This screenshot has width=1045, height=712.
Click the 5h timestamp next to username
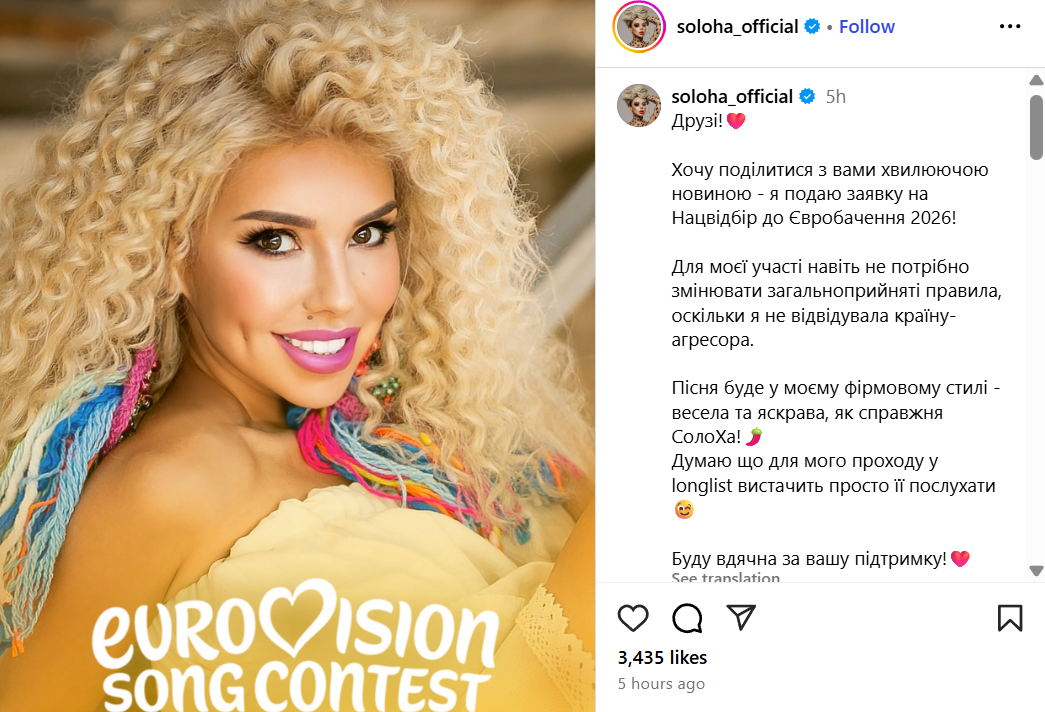point(835,97)
